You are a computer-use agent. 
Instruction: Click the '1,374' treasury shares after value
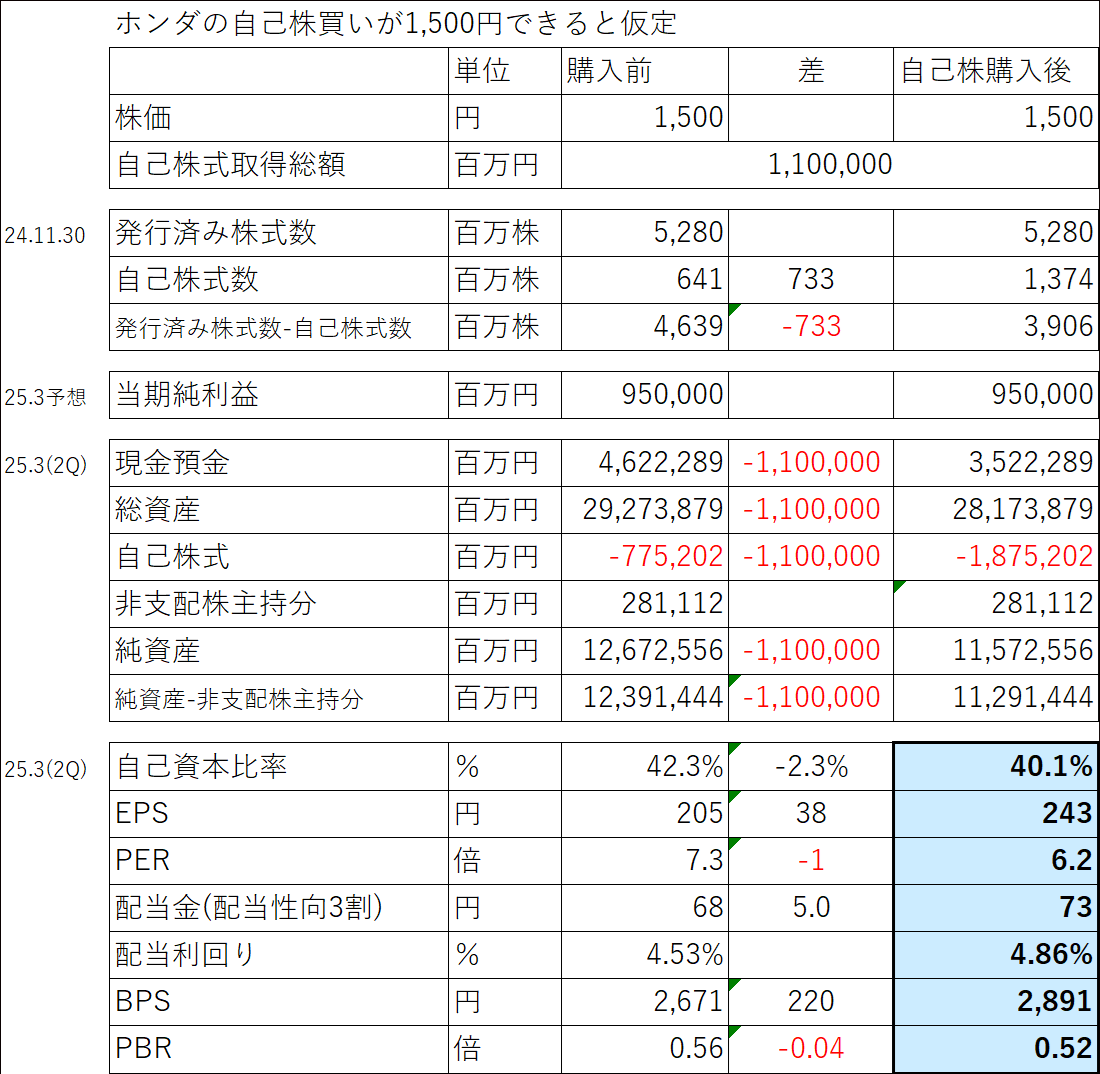(1058, 279)
